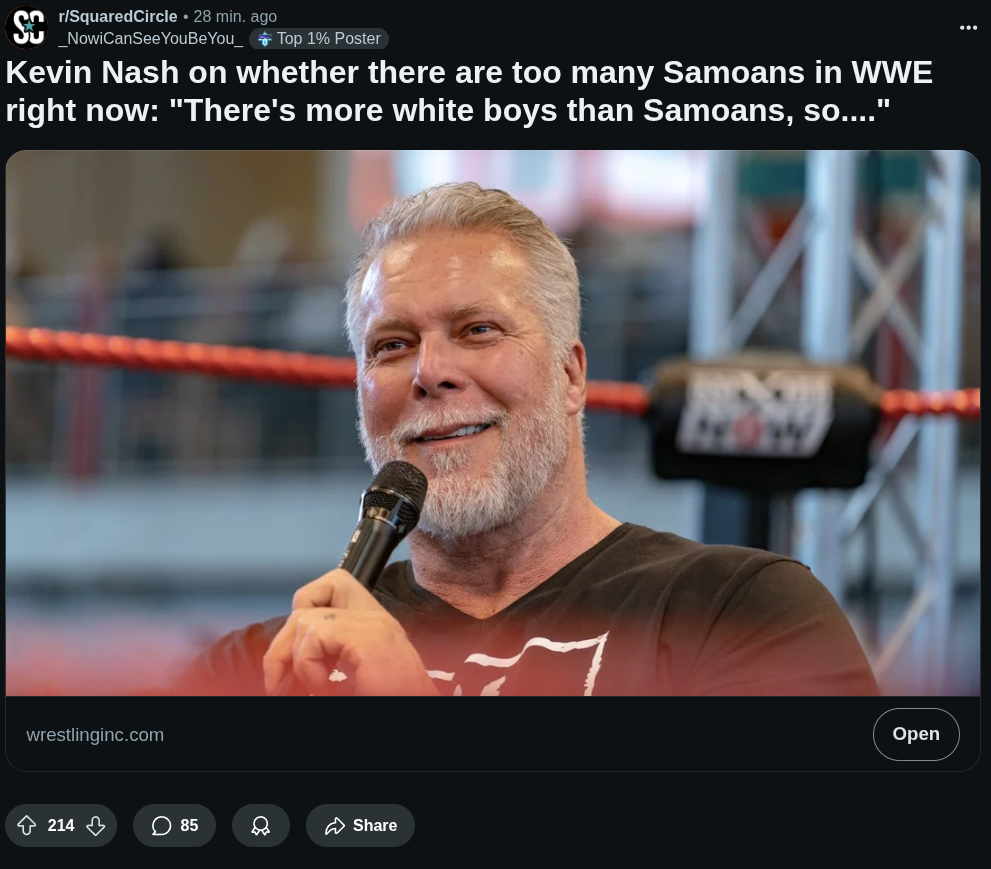Open the post's photo thumbnail
This screenshot has width=991, height=869.
click(x=492, y=422)
